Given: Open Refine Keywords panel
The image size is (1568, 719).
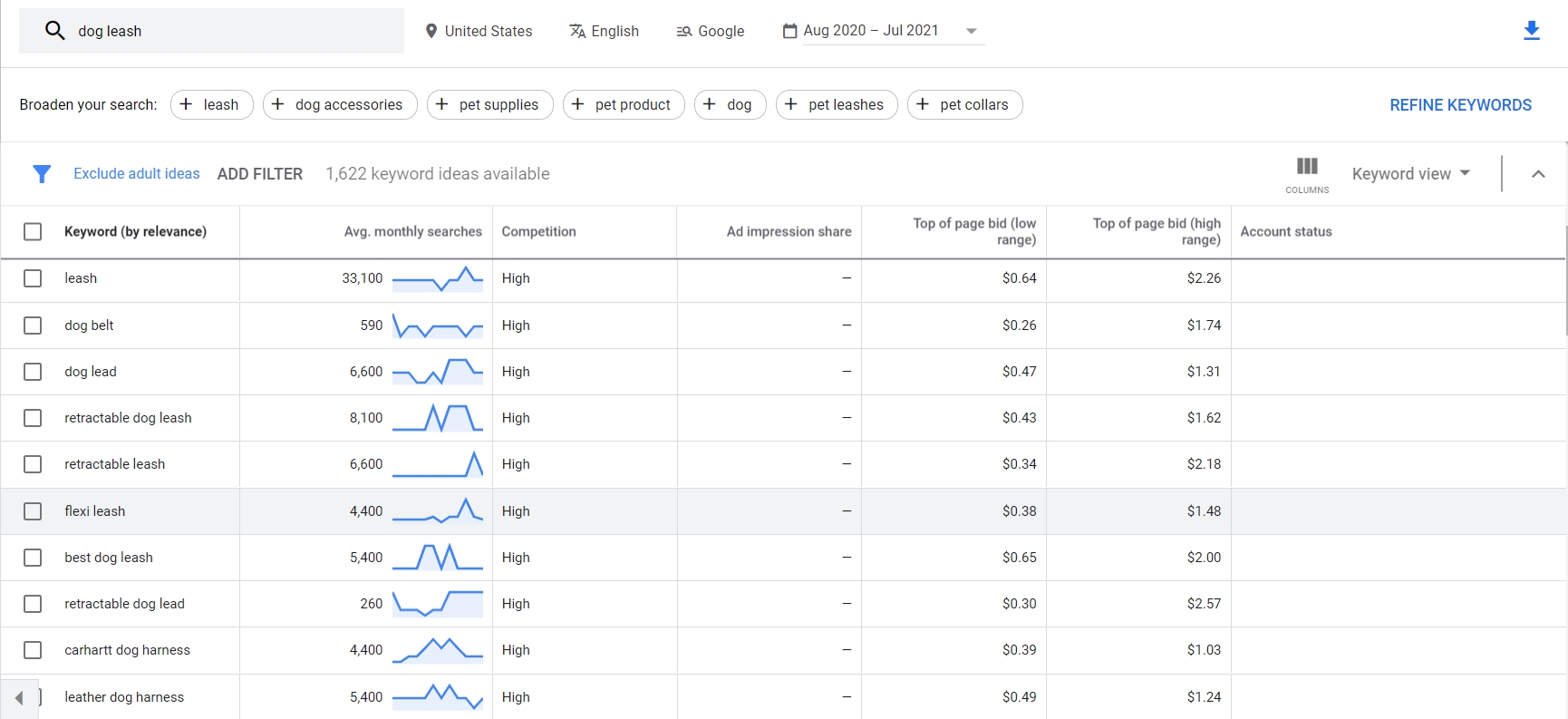Looking at the screenshot, I should [x=1460, y=105].
